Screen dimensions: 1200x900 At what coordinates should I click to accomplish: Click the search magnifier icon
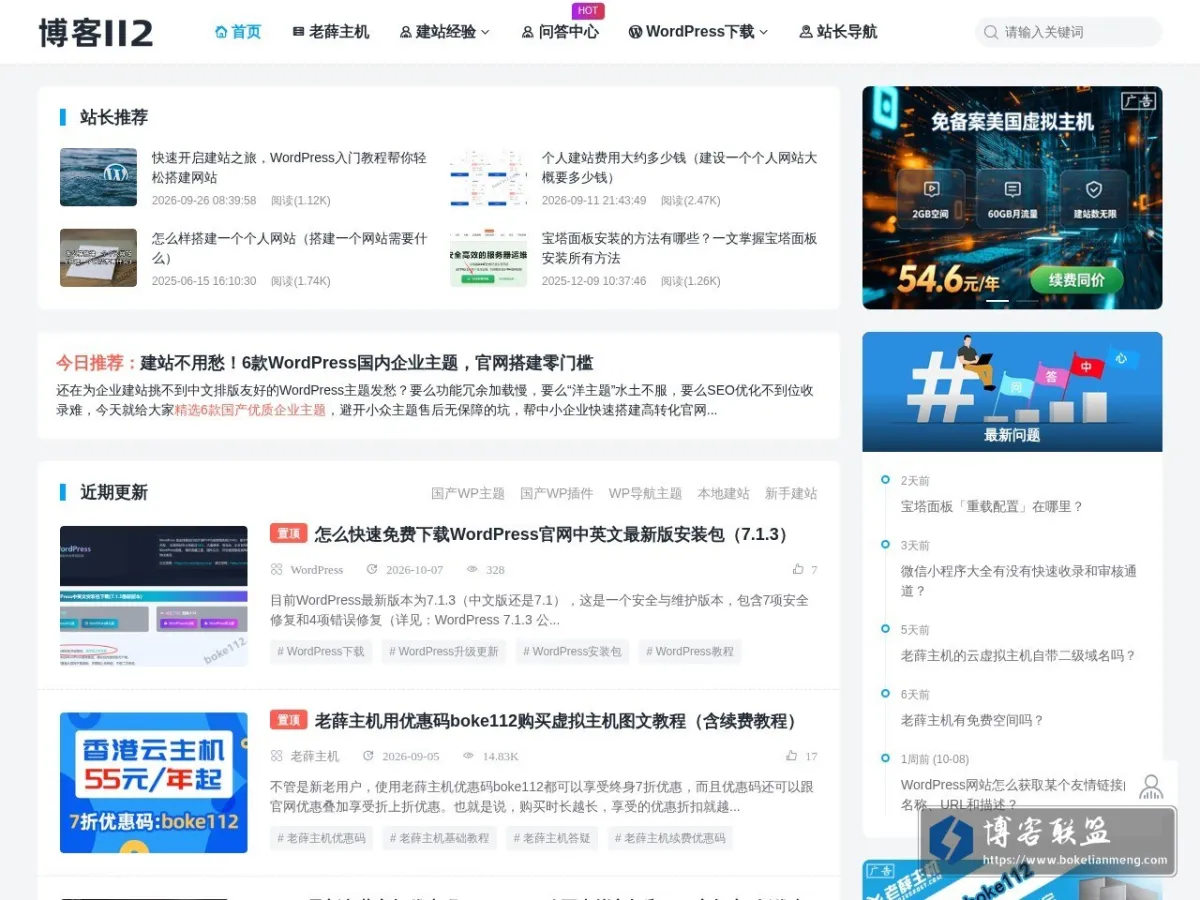click(x=990, y=32)
